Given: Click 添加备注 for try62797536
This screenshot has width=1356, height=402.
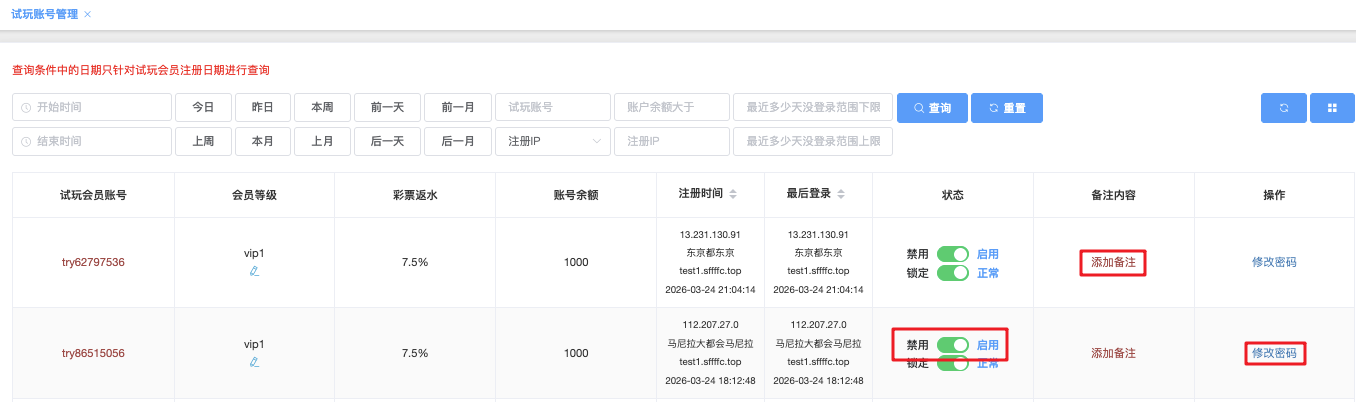Looking at the screenshot, I should (1113, 263).
